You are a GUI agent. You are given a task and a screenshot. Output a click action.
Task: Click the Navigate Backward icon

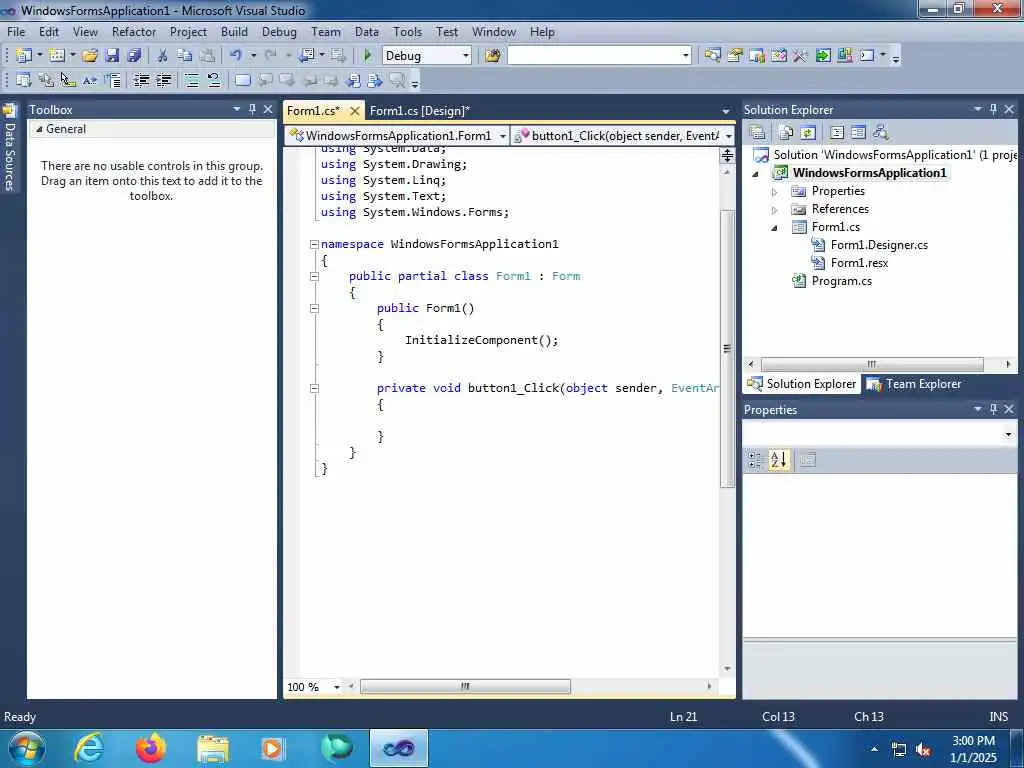tap(306, 56)
